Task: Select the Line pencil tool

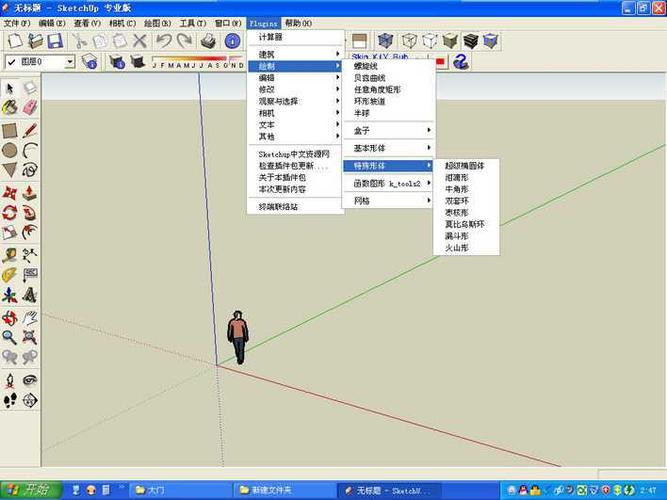Action: click(30, 131)
